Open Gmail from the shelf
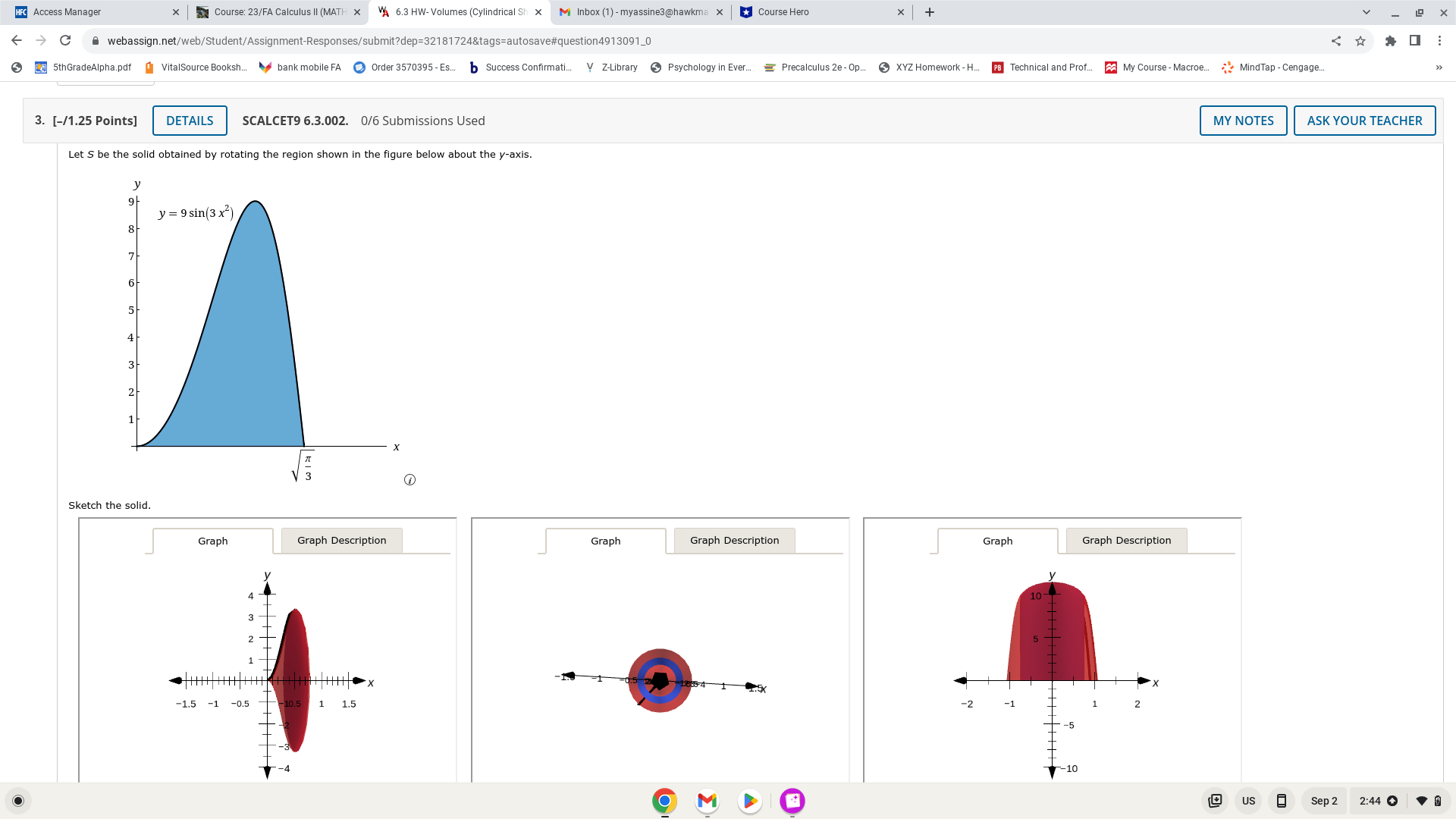The image size is (1456, 819). [707, 801]
